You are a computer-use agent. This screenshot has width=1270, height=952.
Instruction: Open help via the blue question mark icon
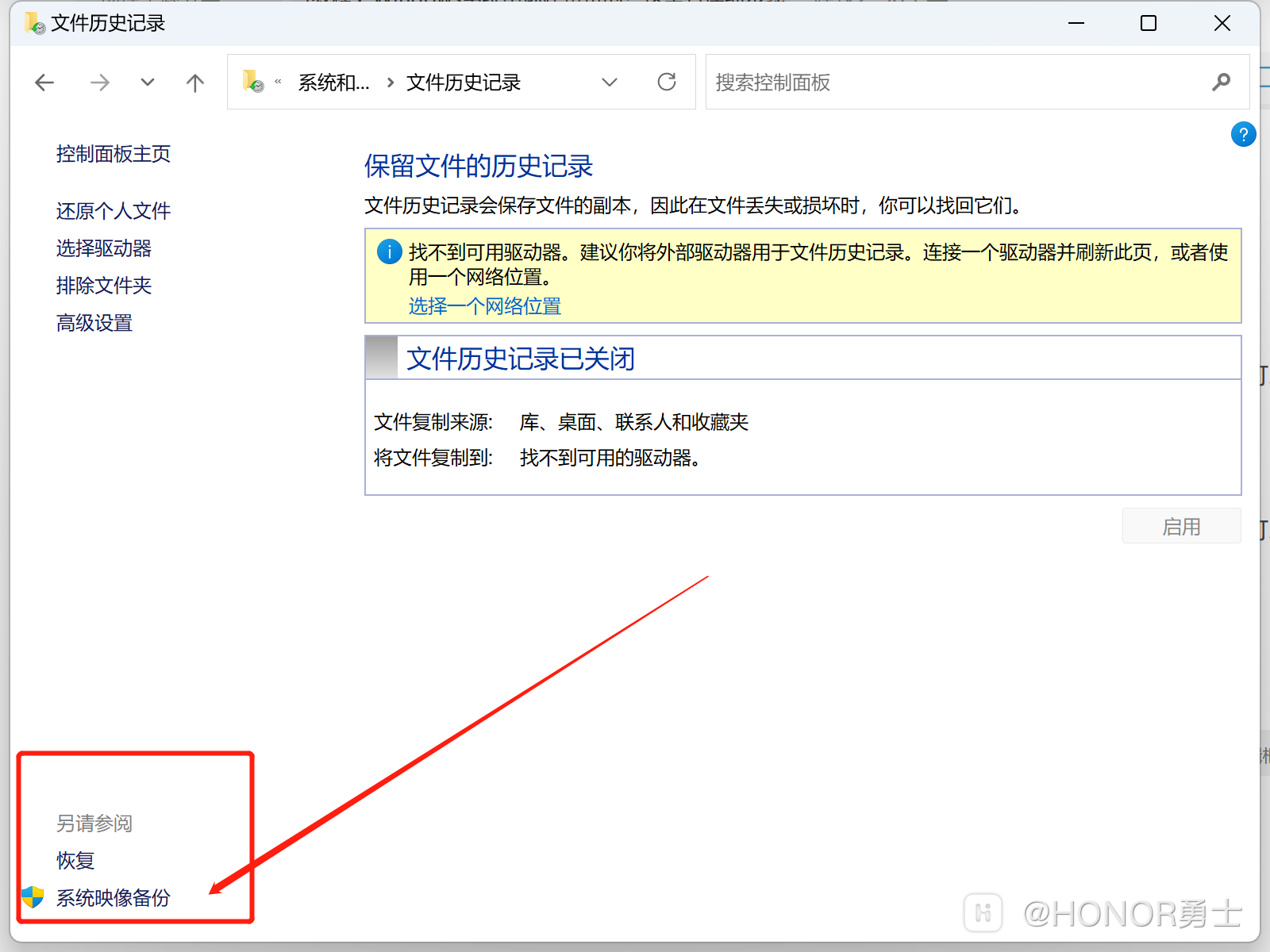click(x=1242, y=134)
